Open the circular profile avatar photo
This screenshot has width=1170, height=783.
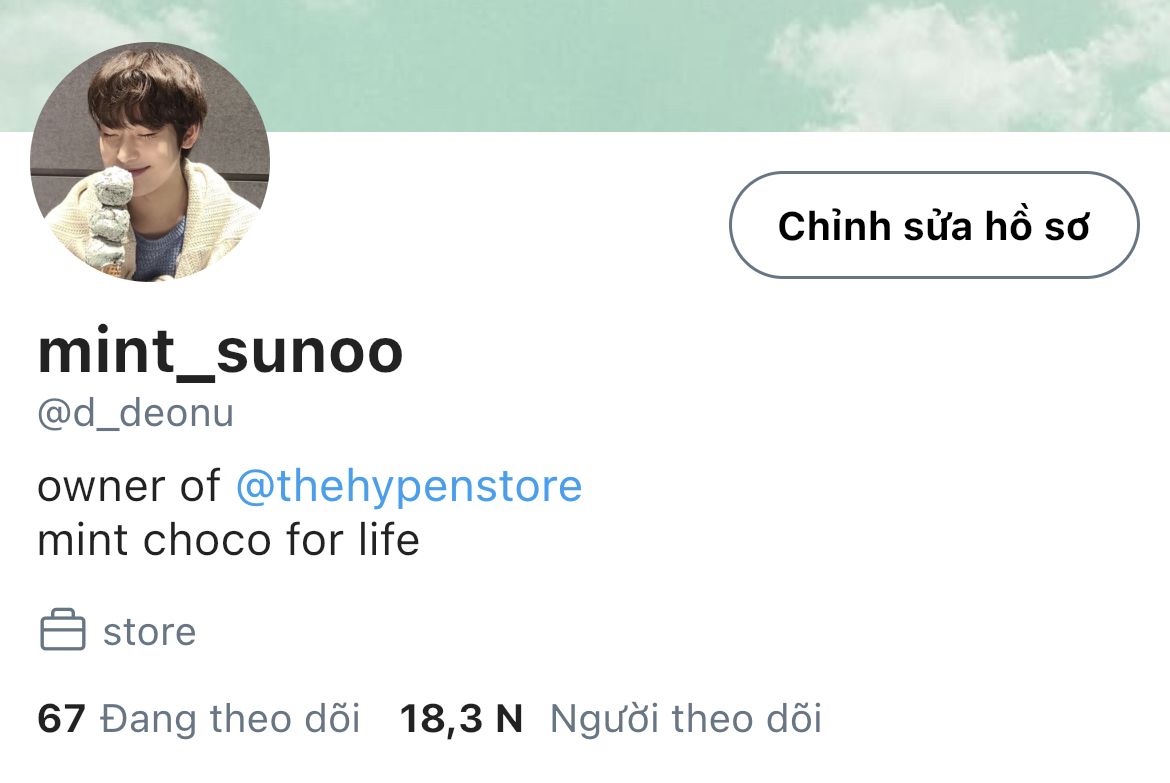(x=150, y=162)
